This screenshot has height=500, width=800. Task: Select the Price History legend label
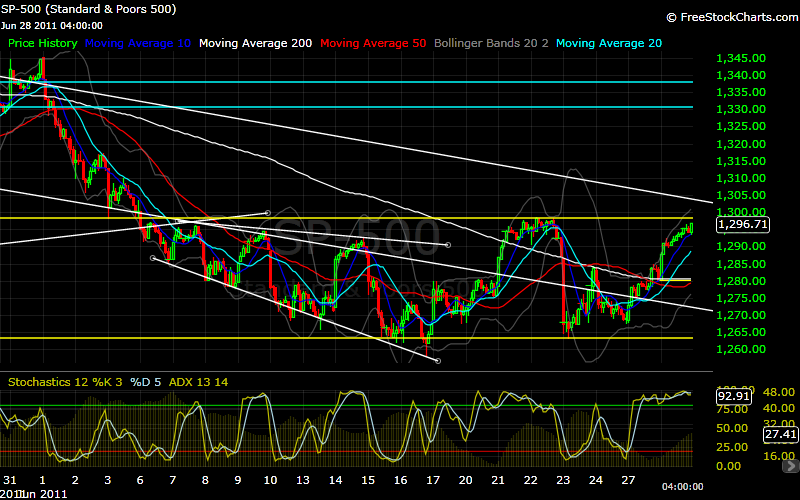point(42,43)
